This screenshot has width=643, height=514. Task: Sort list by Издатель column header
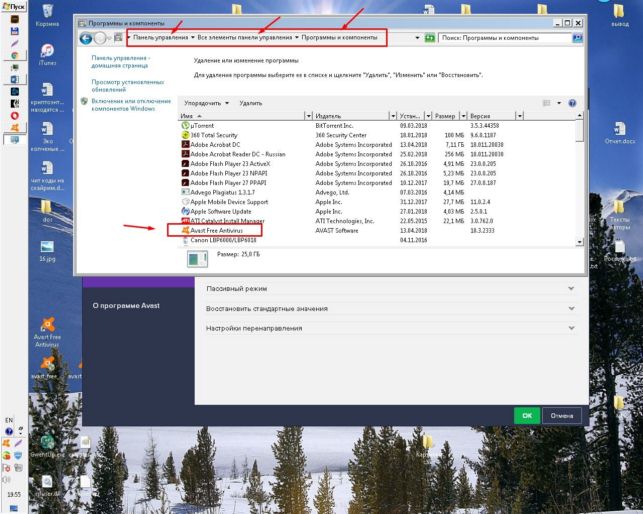click(351, 116)
